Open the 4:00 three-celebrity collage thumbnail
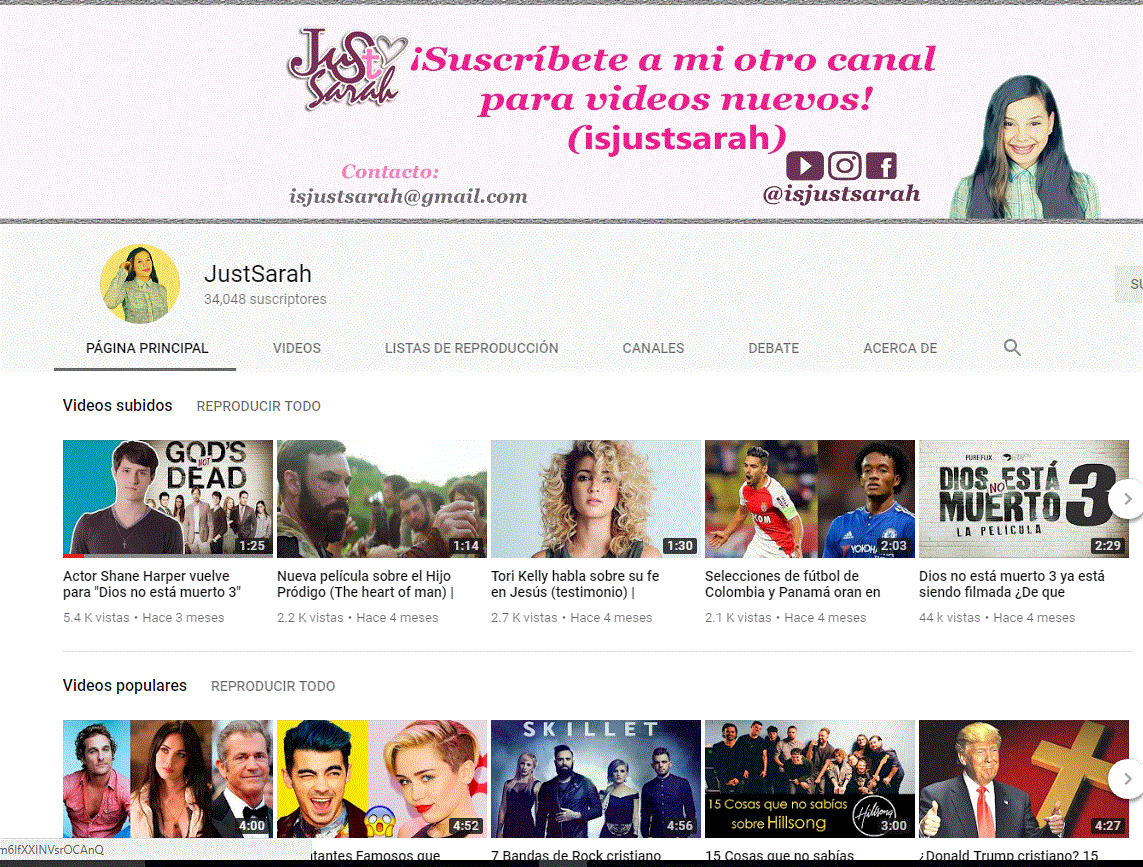 pyautogui.click(x=168, y=779)
